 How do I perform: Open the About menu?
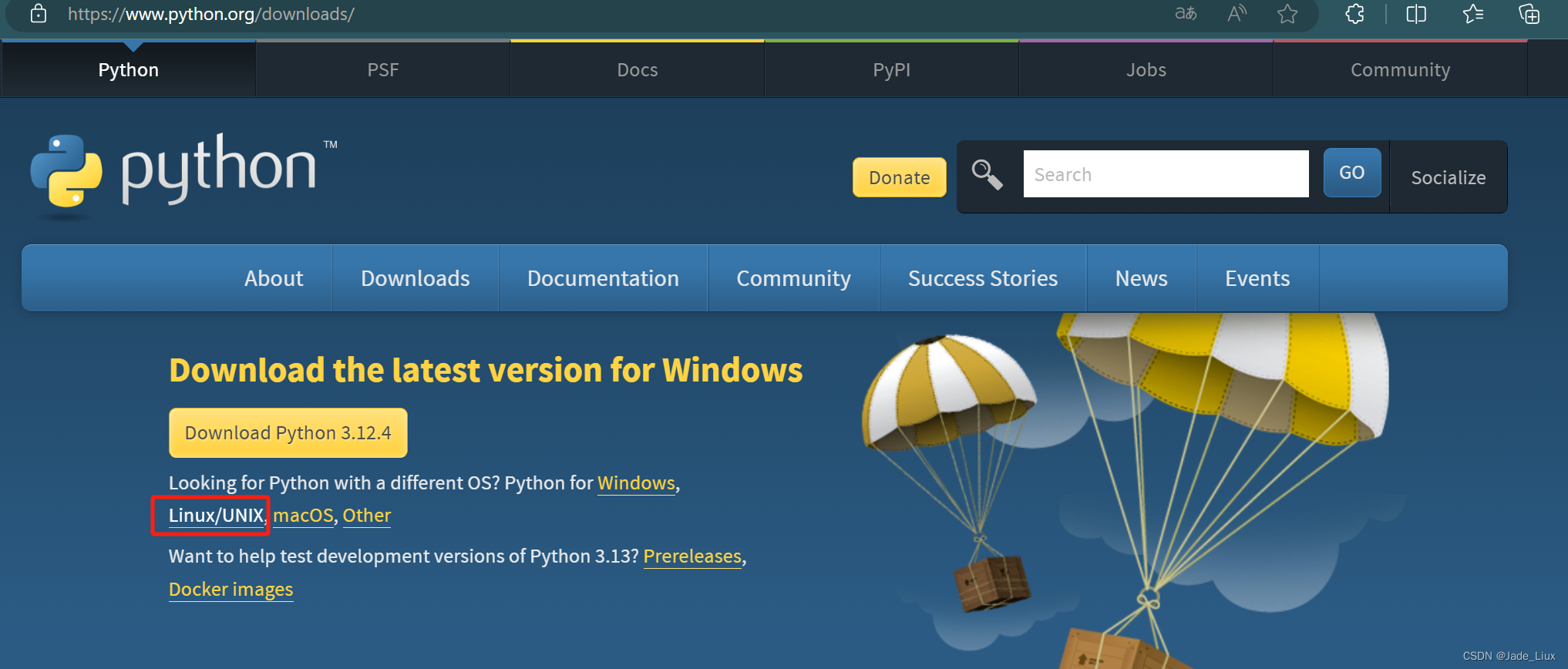274,278
